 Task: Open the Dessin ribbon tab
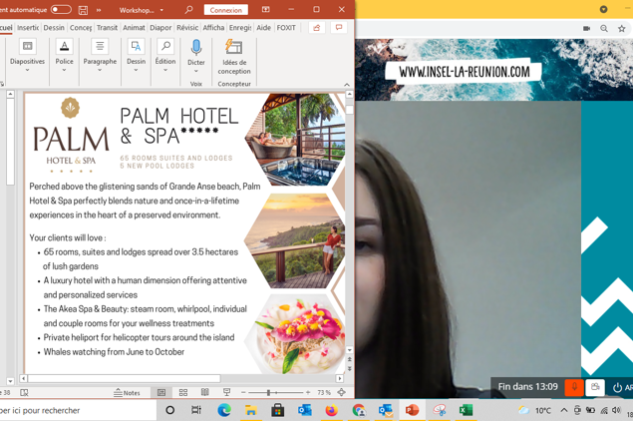55,28
